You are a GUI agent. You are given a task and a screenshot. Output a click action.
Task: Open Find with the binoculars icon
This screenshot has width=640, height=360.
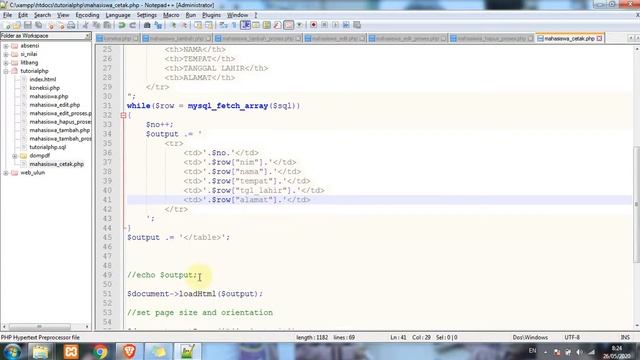[x=147, y=25]
